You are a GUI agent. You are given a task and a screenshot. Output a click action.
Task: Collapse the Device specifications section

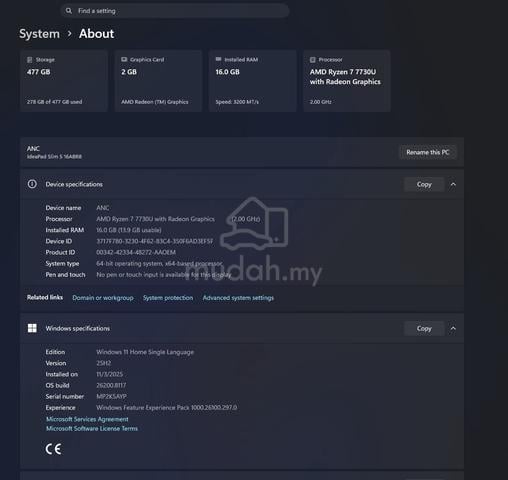[x=453, y=184]
